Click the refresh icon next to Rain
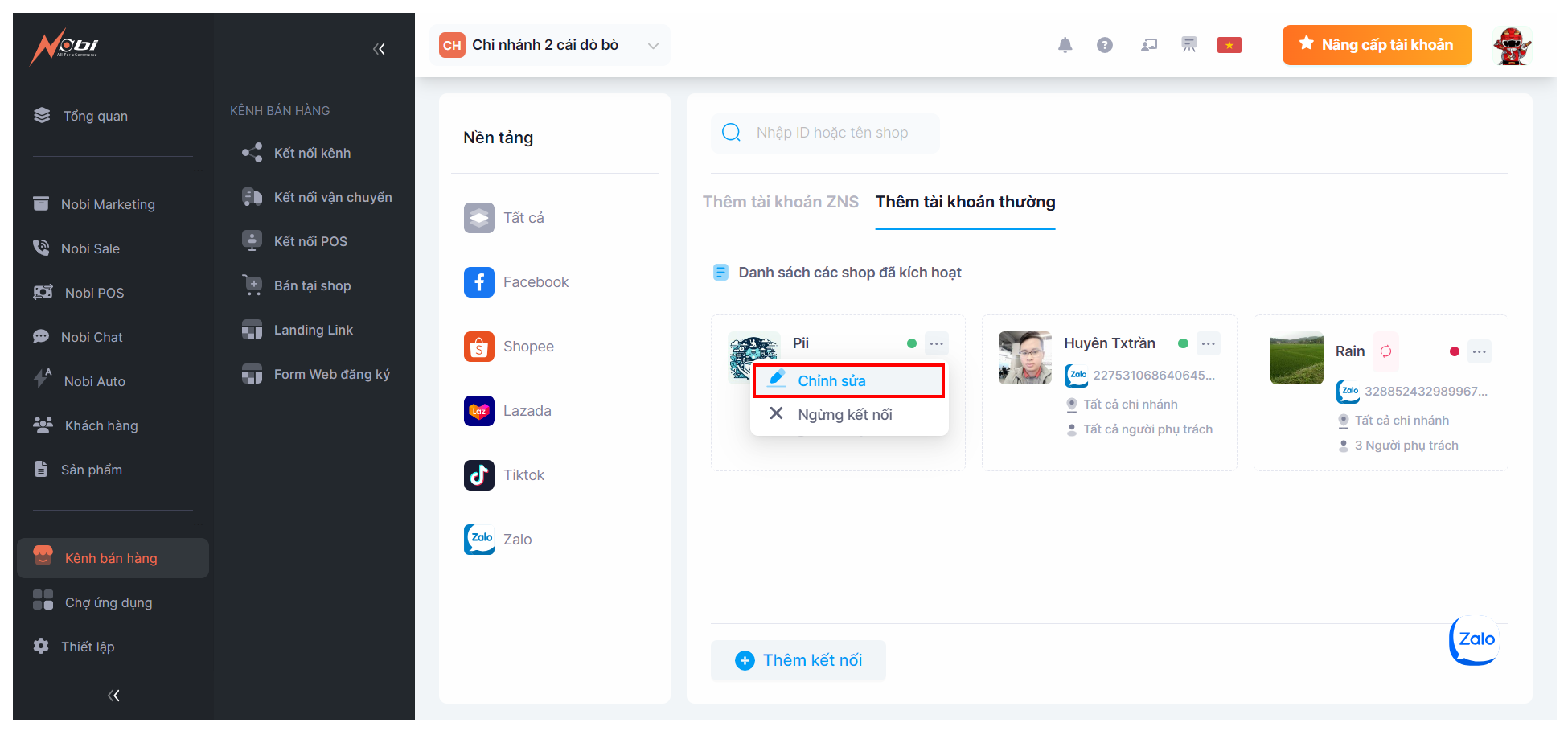Image resolution: width=1568 pixels, height=731 pixels. tap(1385, 351)
